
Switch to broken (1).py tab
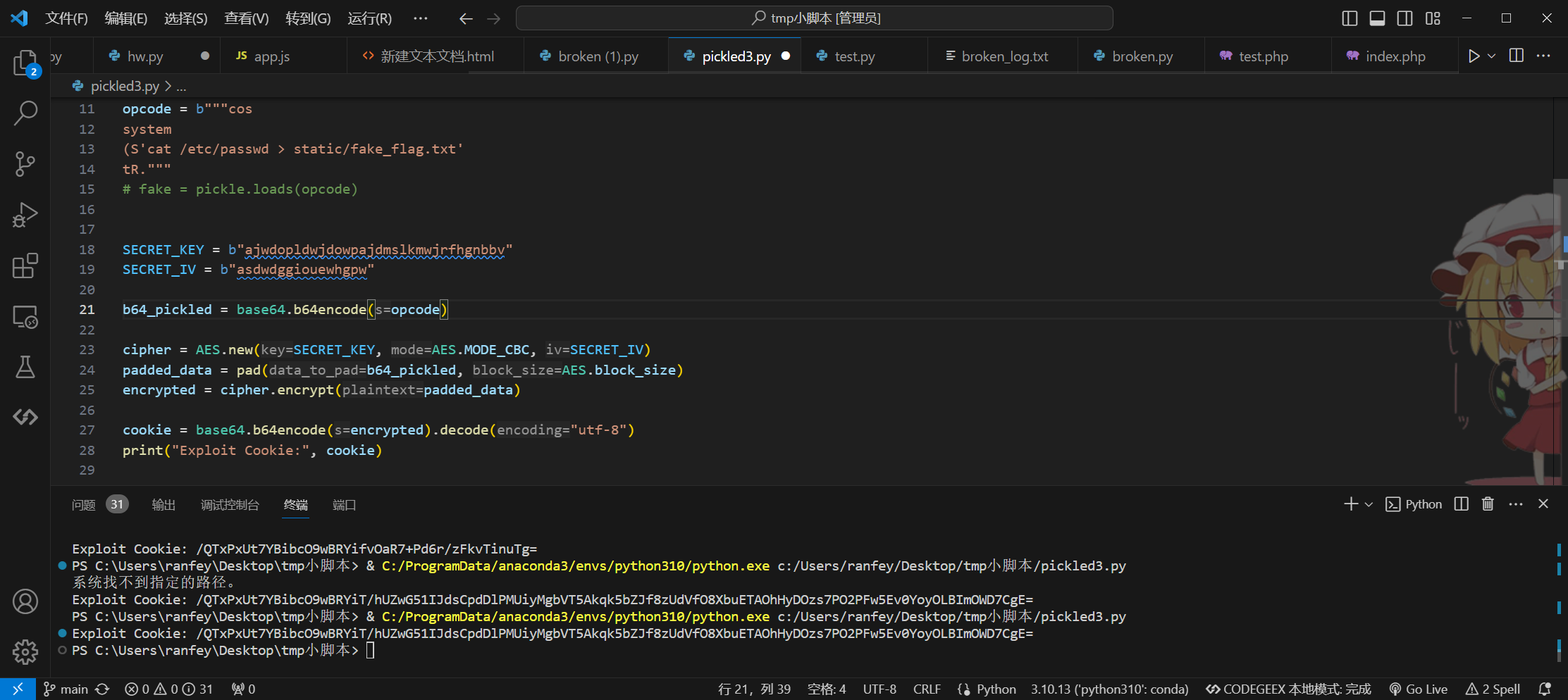tap(598, 56)
